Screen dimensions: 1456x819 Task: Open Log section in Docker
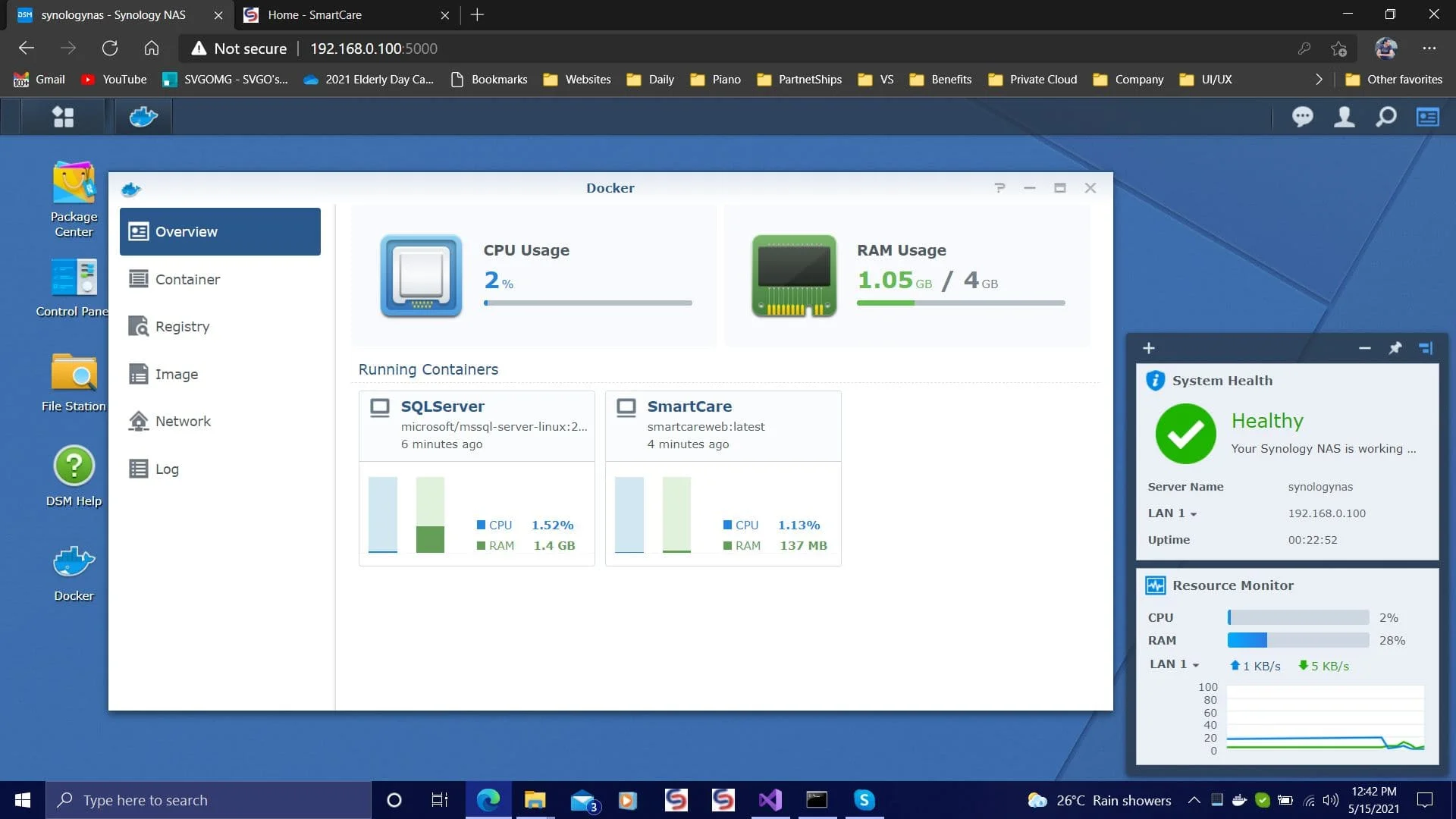pos(220,469)
